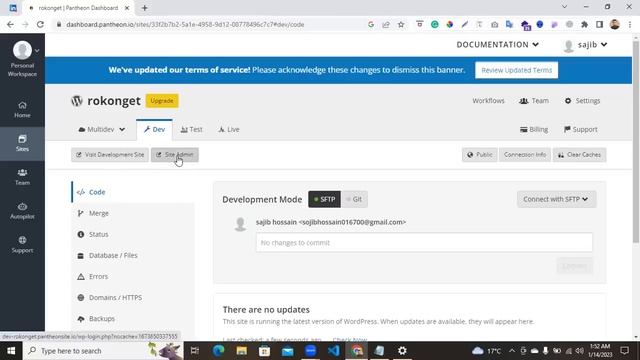
Task: Open Windows Settings gear in taskbar
Action: (x=402, y=351)
